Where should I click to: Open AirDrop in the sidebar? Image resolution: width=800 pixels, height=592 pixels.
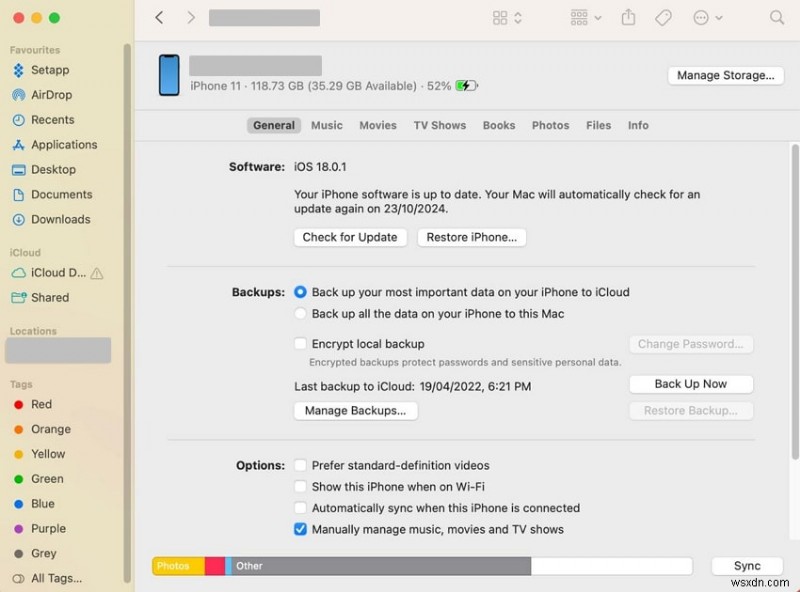coord(52,95)
